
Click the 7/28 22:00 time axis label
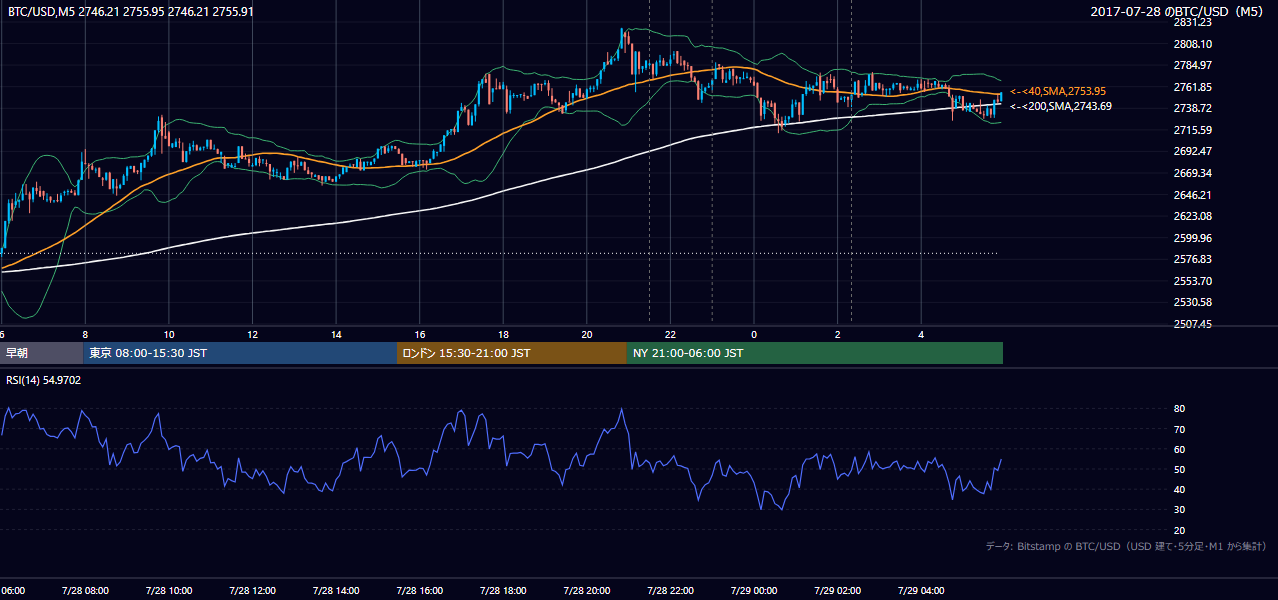(670, 591)
